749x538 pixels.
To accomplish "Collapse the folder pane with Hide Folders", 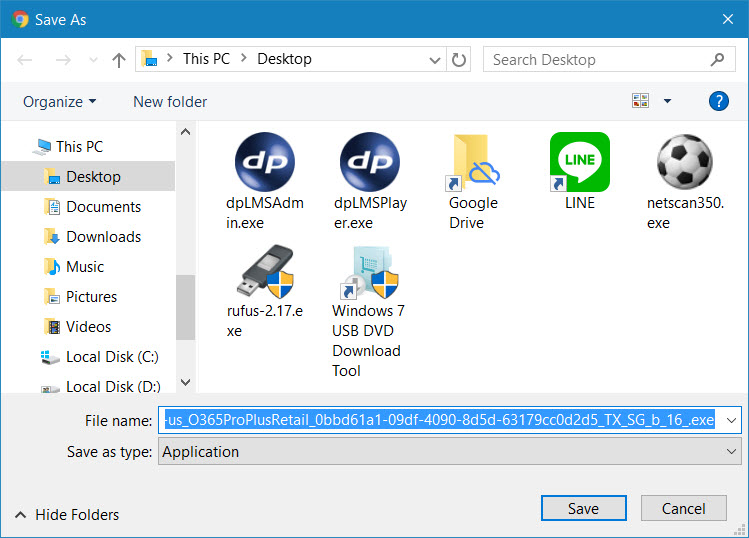I will (x=66, y=515).
